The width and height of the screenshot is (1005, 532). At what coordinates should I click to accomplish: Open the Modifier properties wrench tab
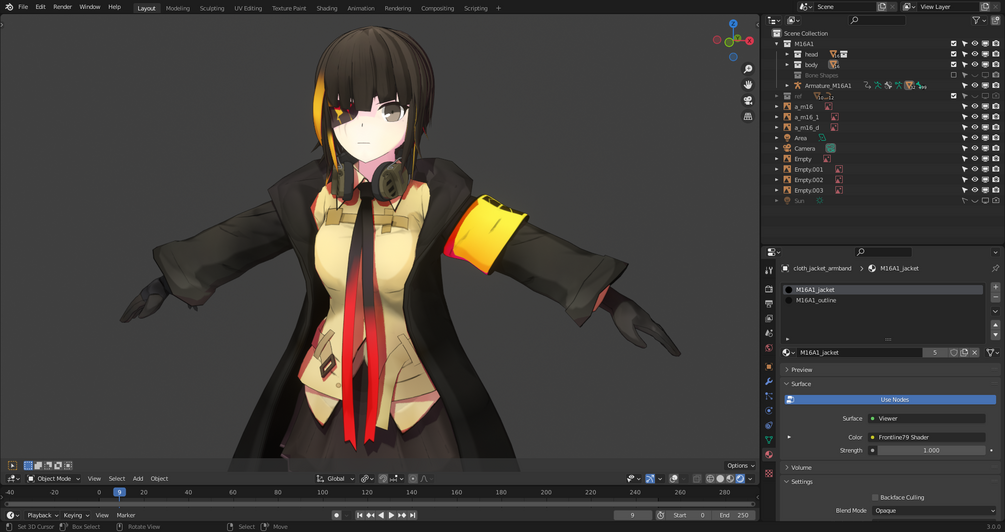[769, 381]
